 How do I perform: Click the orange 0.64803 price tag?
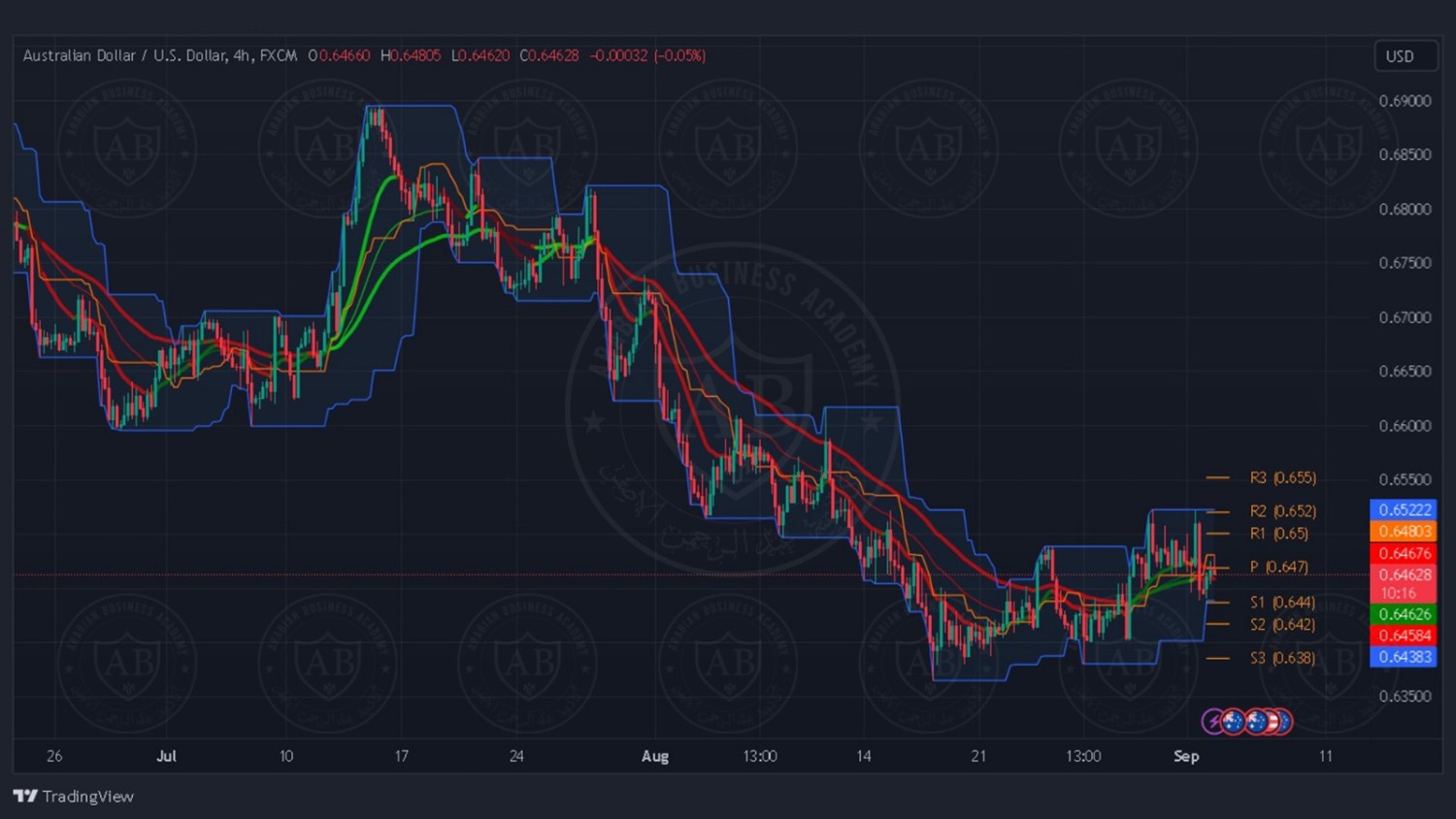click(1404, 531)
